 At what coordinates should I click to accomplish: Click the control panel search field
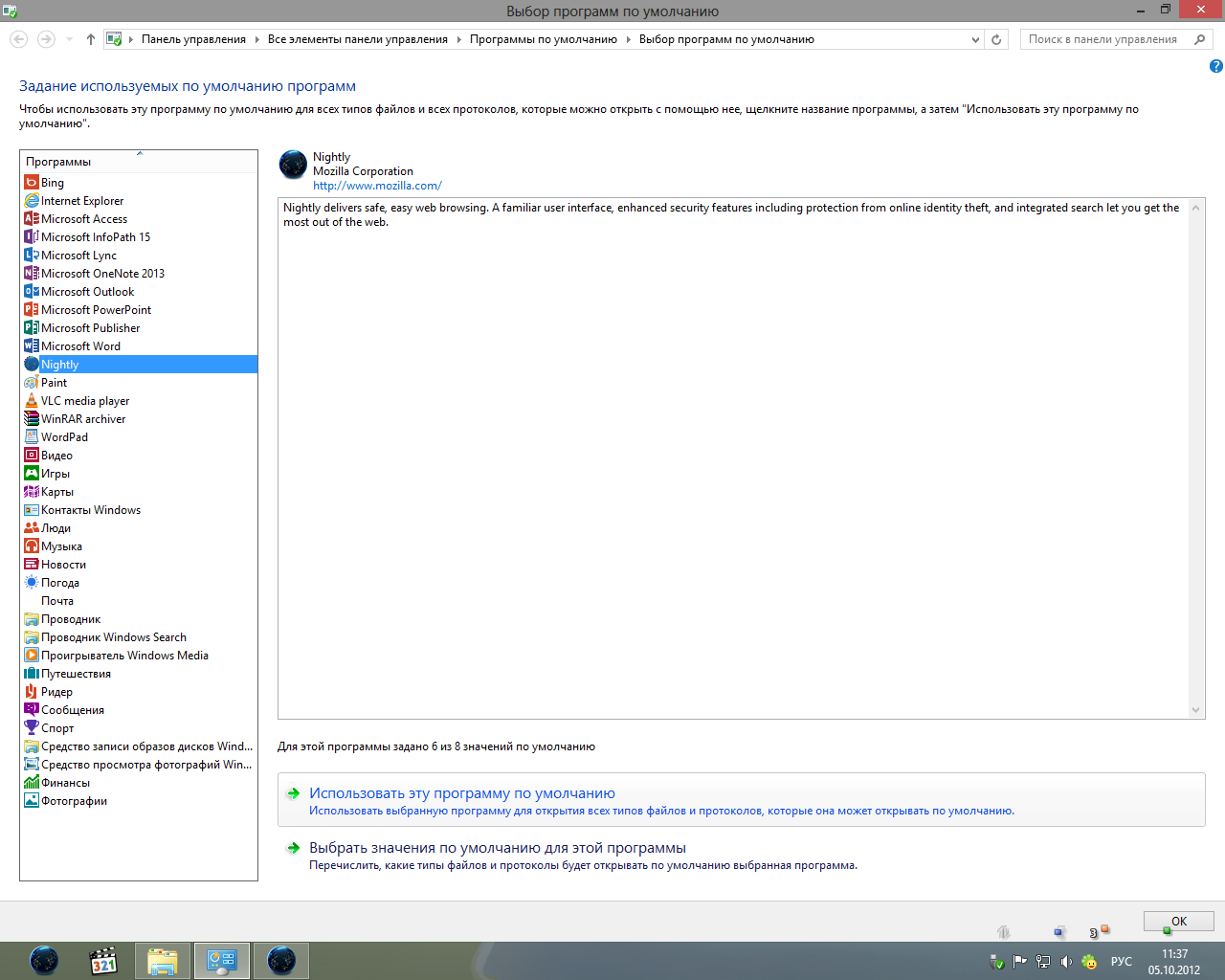(1116, 39)
